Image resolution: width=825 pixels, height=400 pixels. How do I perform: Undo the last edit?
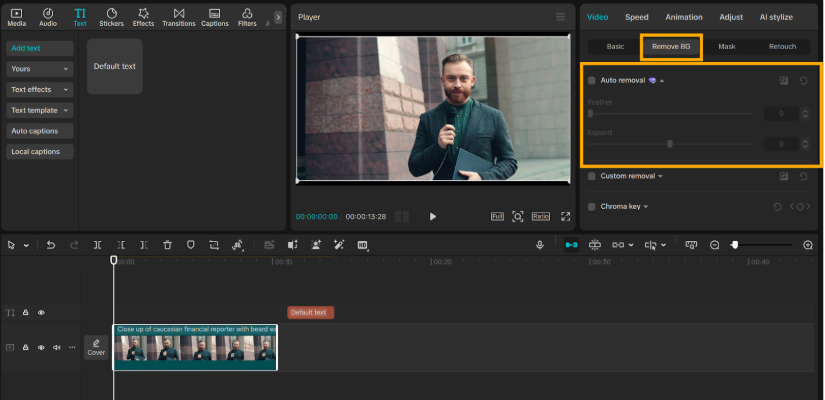(51, 245)
